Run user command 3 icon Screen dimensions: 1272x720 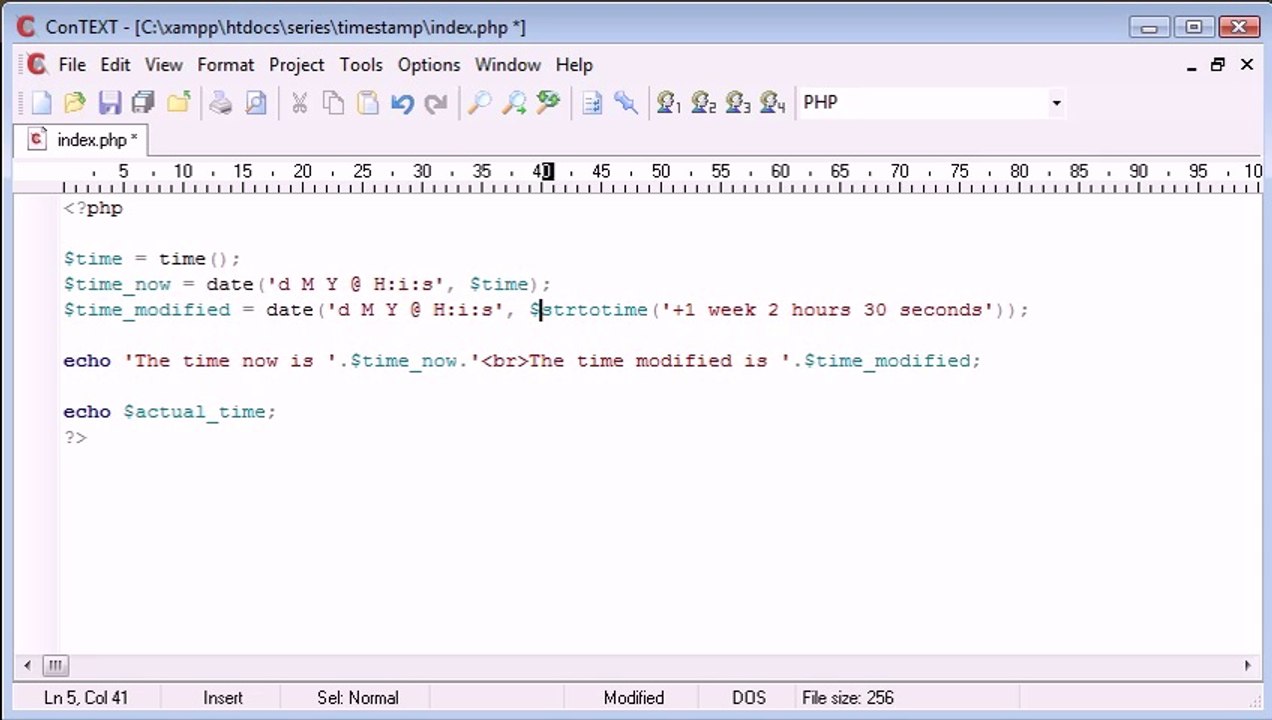pyautogui.click(x=738, y=102)
